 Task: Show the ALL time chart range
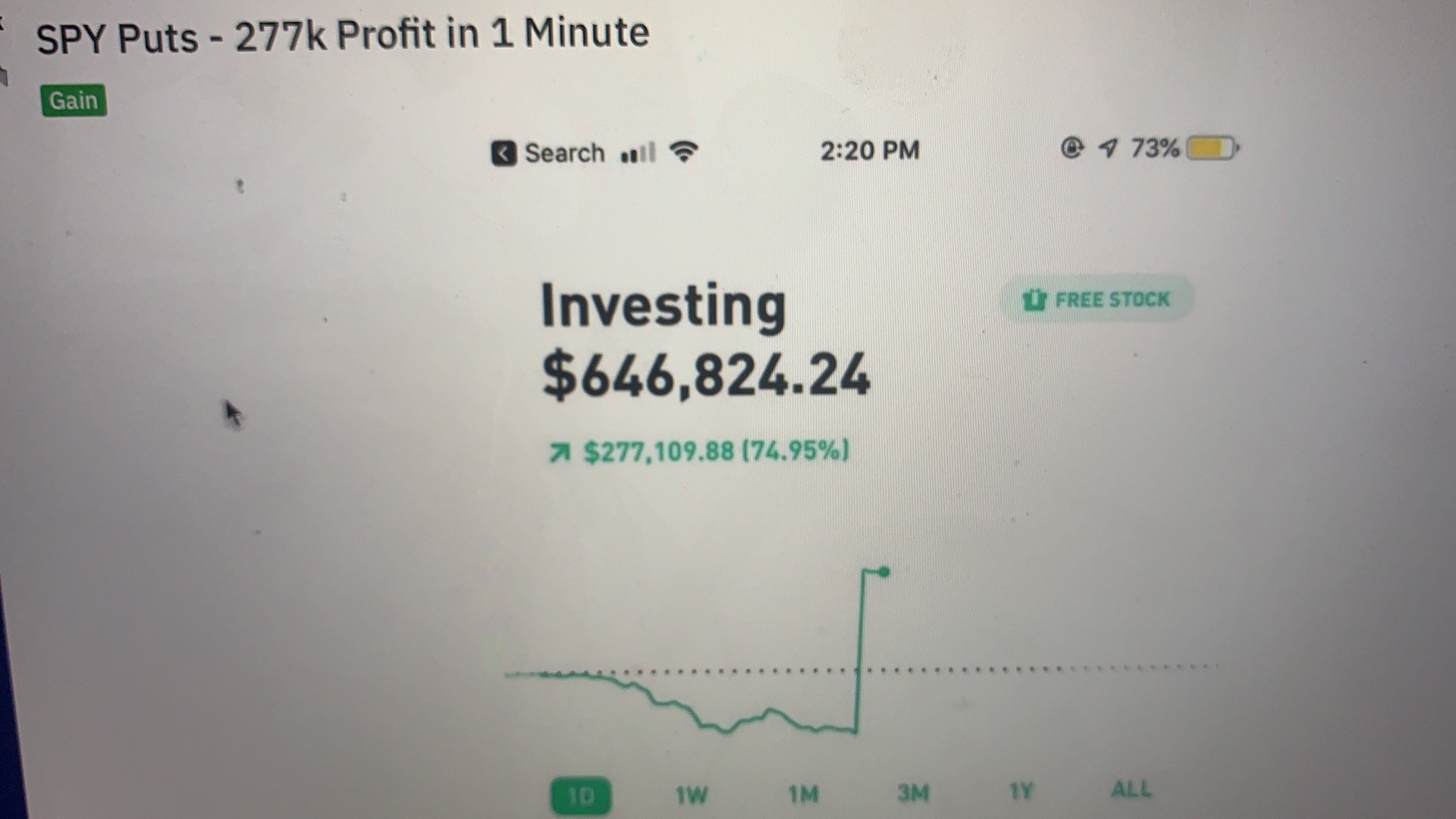click(1131, 789)
